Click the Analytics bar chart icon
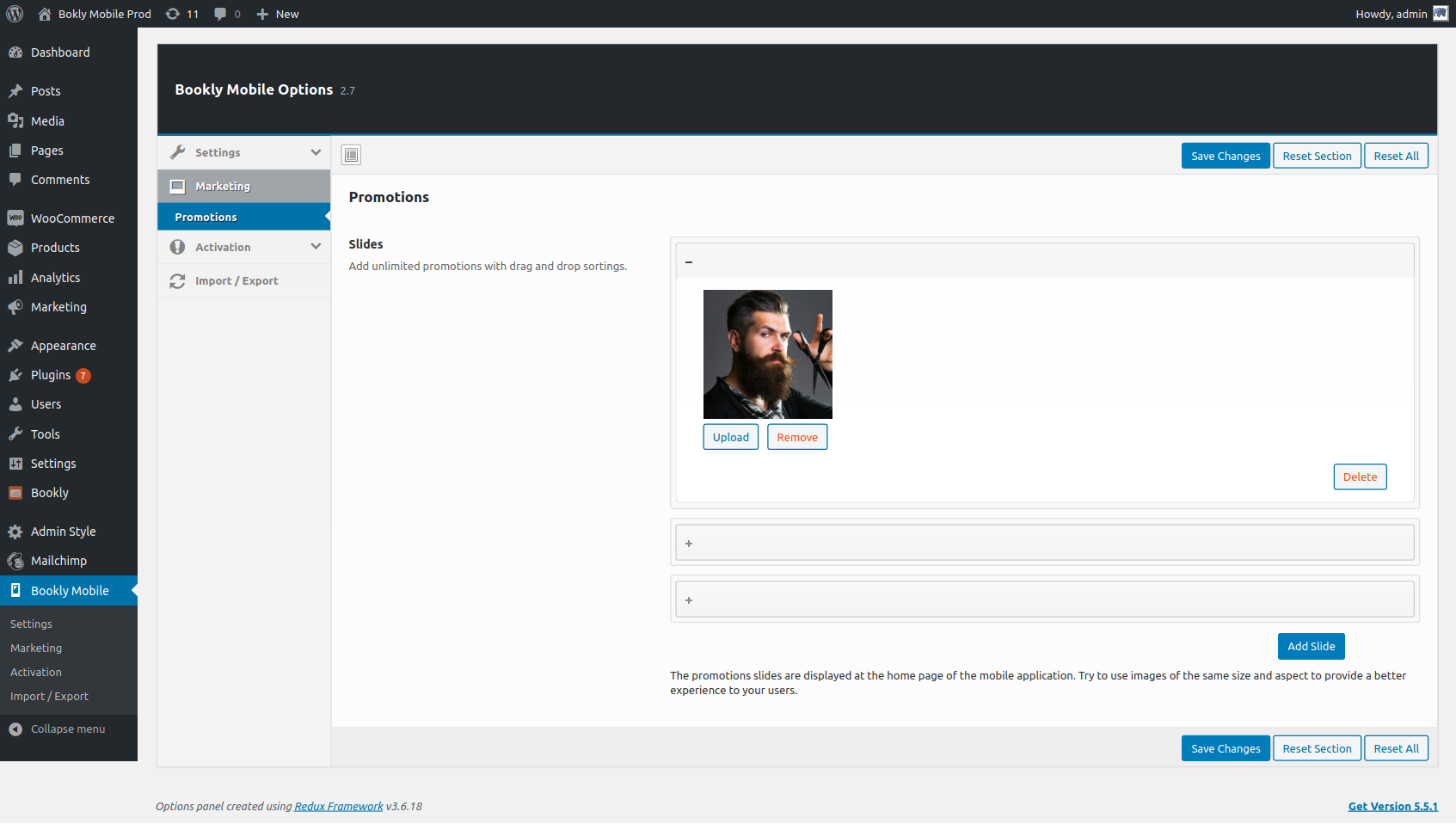Screen dimensions: 1456x824 pyautogui.click(x=15, y=278)
